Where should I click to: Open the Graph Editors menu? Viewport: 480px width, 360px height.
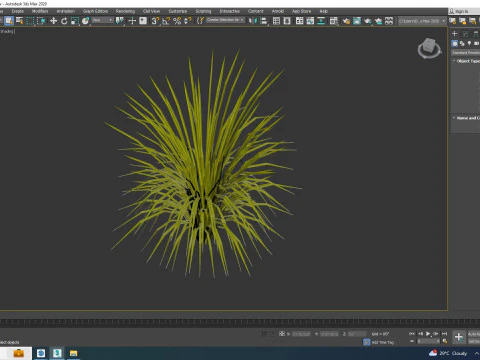click(95, 11)
